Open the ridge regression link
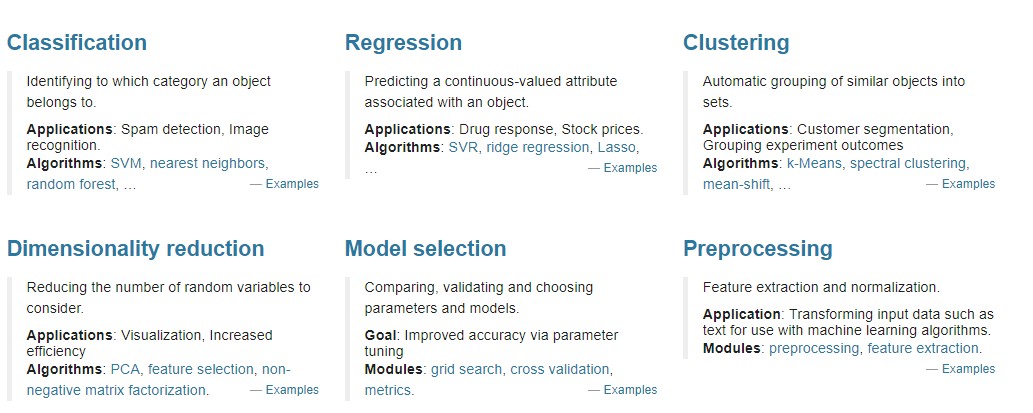This screenshot has height=413, width=1033. pos(538,147)
